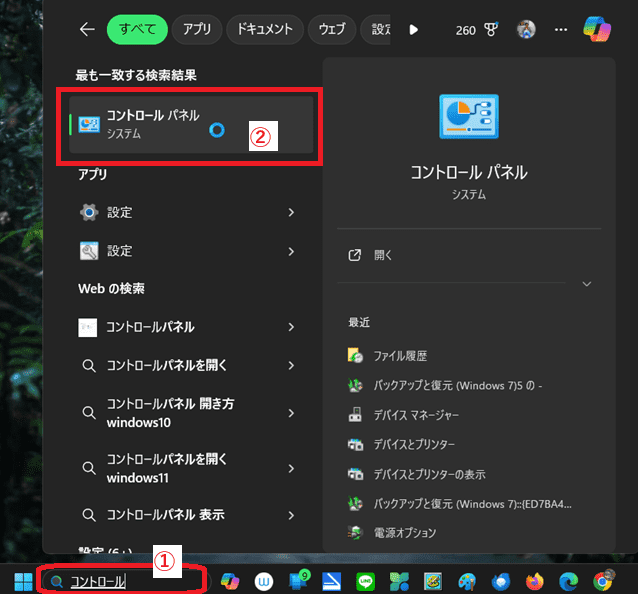Open the Copilot icon in search header

(597, 30)
